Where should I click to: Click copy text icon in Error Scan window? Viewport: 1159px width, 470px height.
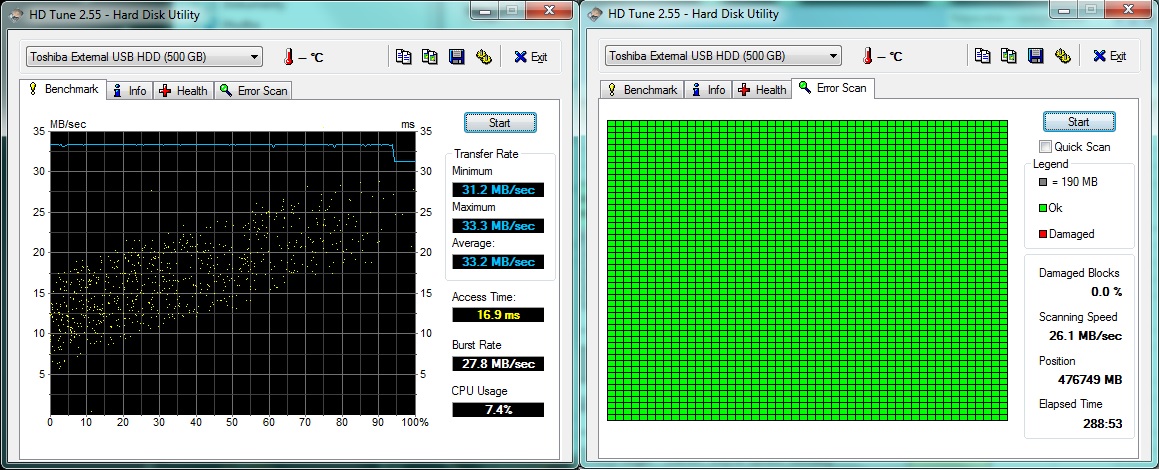pyautogui.click(x=983, y=56)
